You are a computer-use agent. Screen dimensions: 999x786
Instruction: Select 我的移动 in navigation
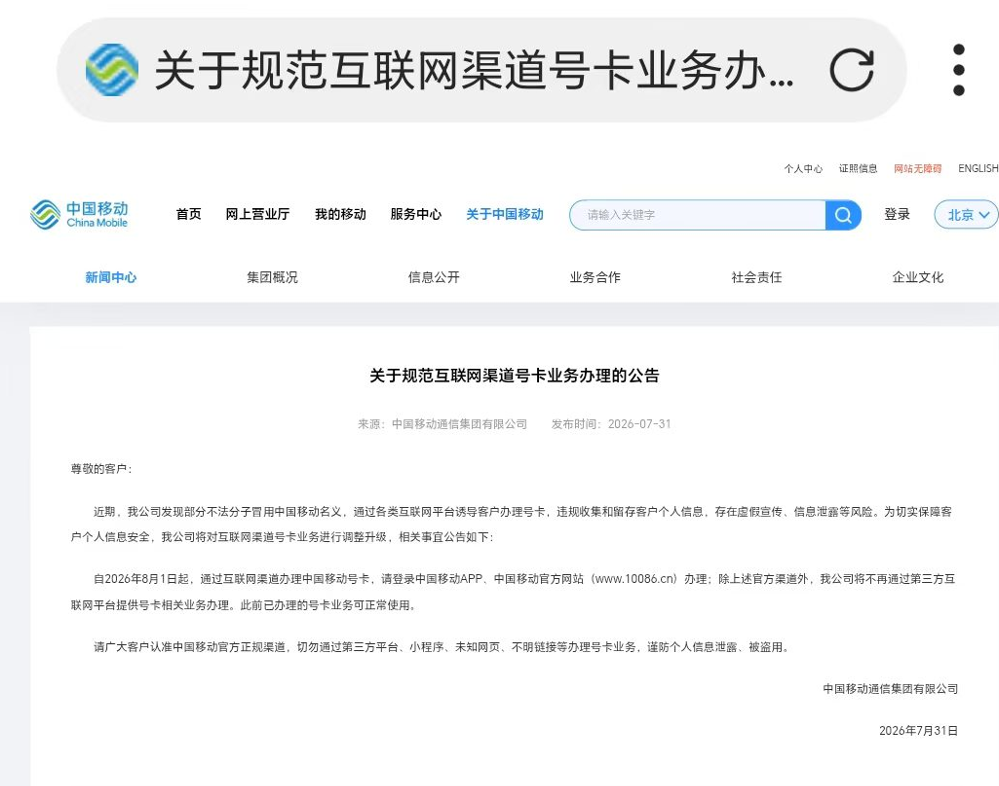pyautogui.click(x=340, y=214)
